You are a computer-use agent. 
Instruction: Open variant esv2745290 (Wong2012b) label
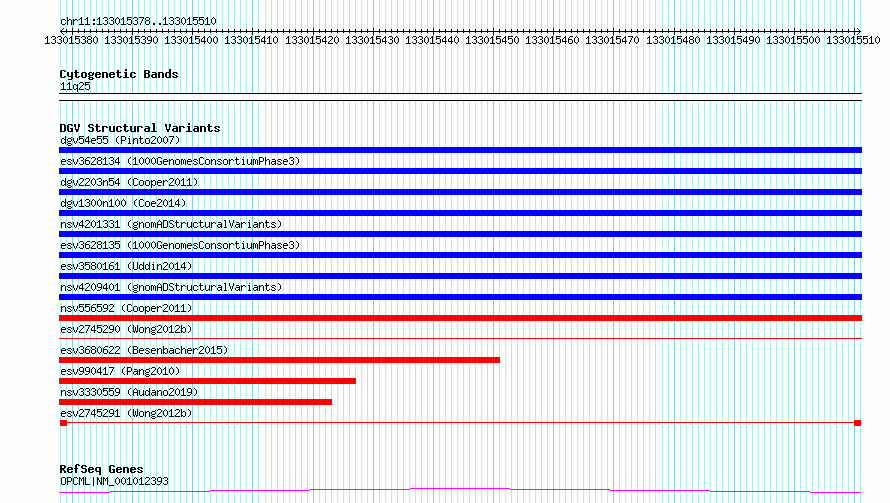(x=126, y=329)
